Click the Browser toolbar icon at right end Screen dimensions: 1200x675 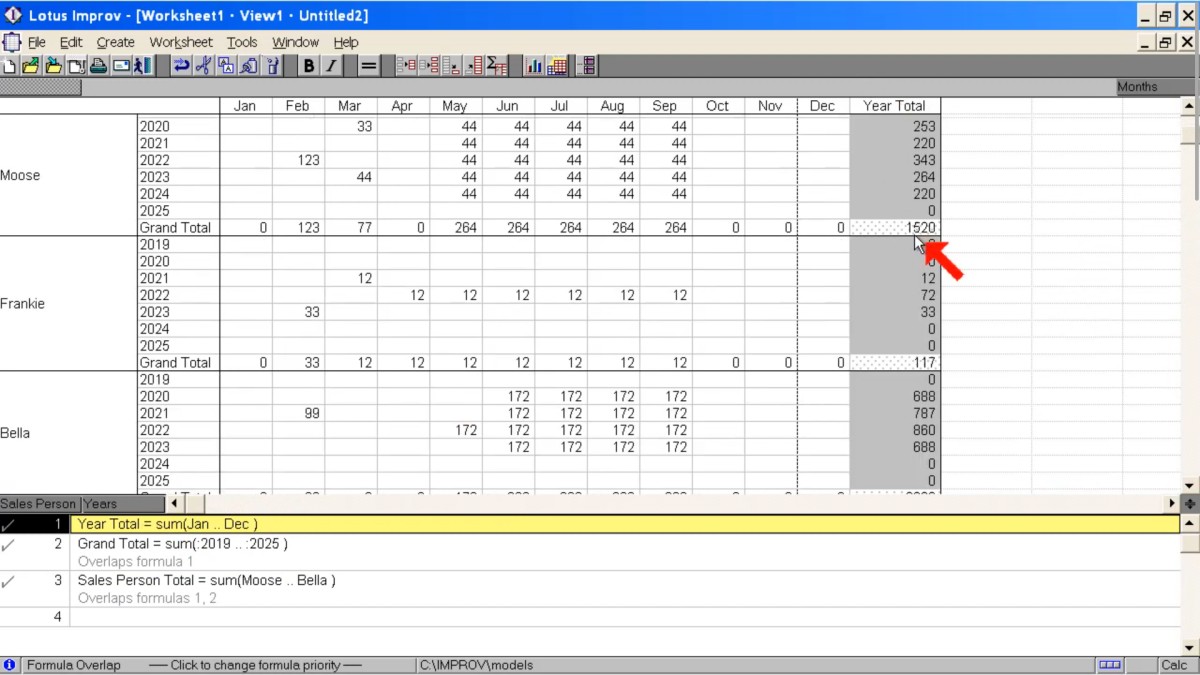click(x=587, y=66)
